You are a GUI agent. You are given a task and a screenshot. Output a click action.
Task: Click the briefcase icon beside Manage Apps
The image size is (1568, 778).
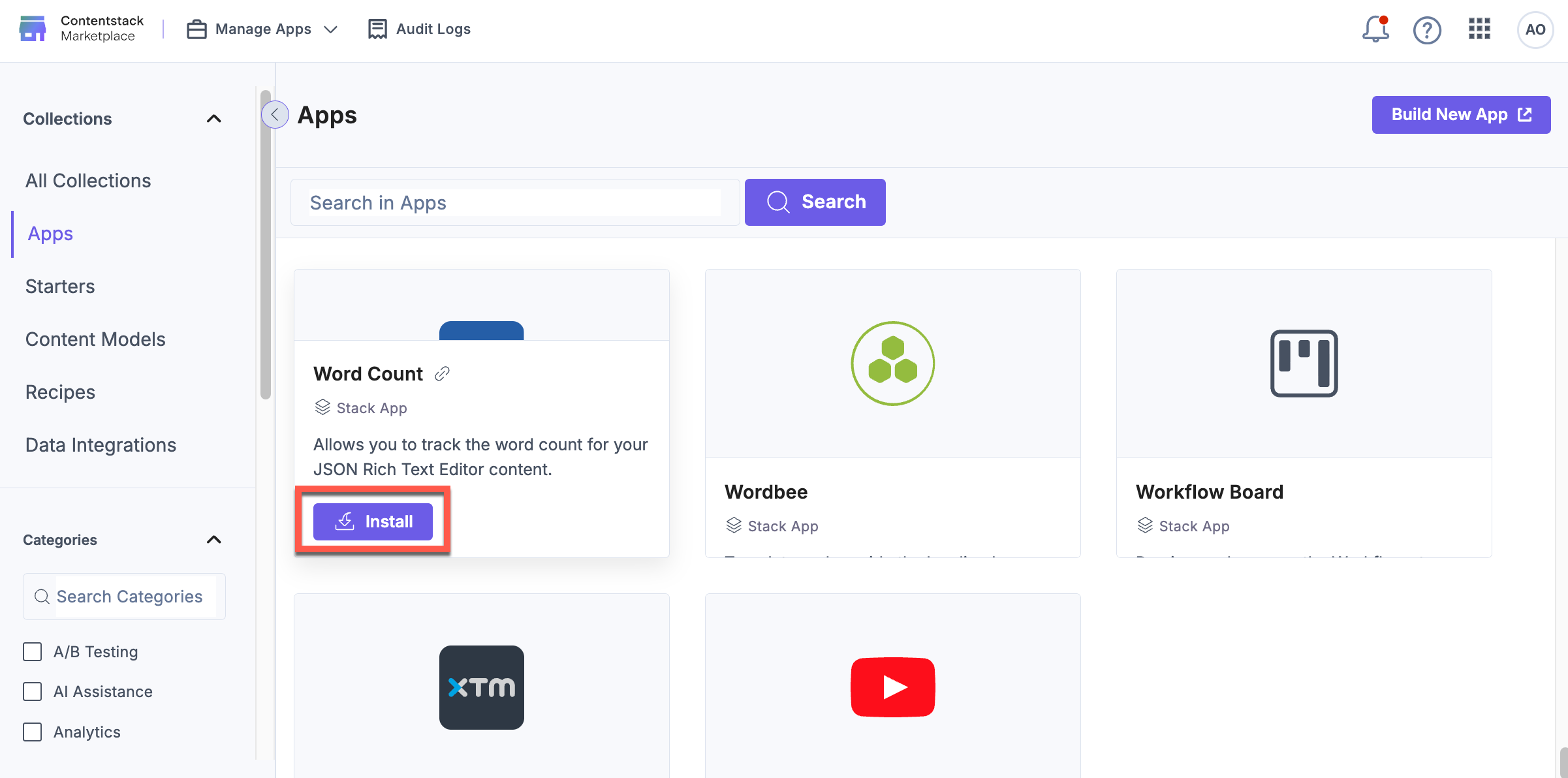(x=196, y=29)
